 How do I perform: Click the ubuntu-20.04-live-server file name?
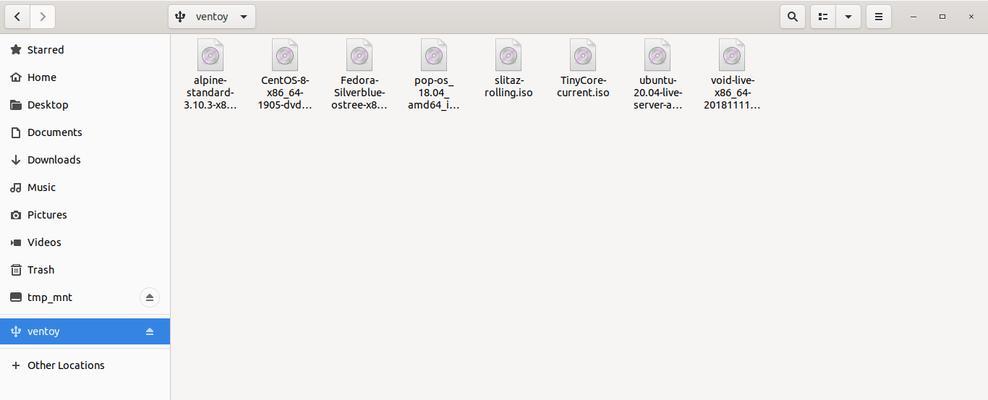click(657, 93)
